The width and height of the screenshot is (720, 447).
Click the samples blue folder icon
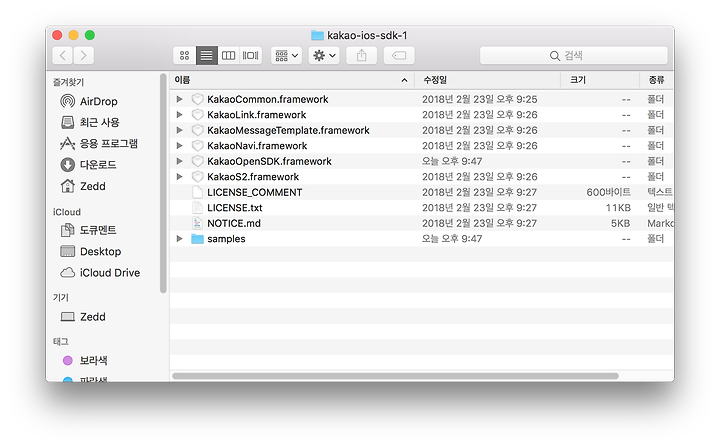pyautogui.click(x=197, y=239)
